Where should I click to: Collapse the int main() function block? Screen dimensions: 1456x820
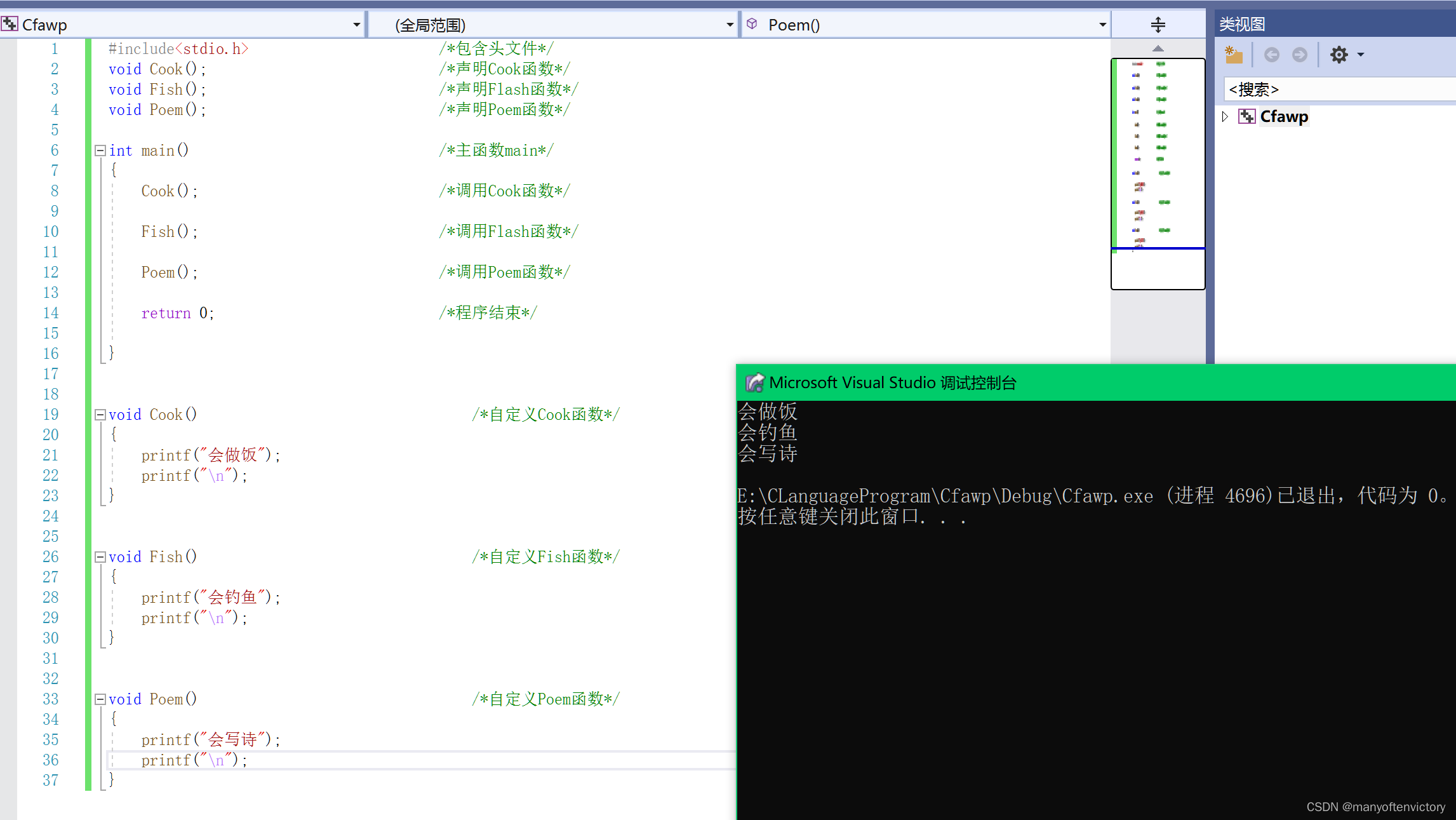click(100, 151)
